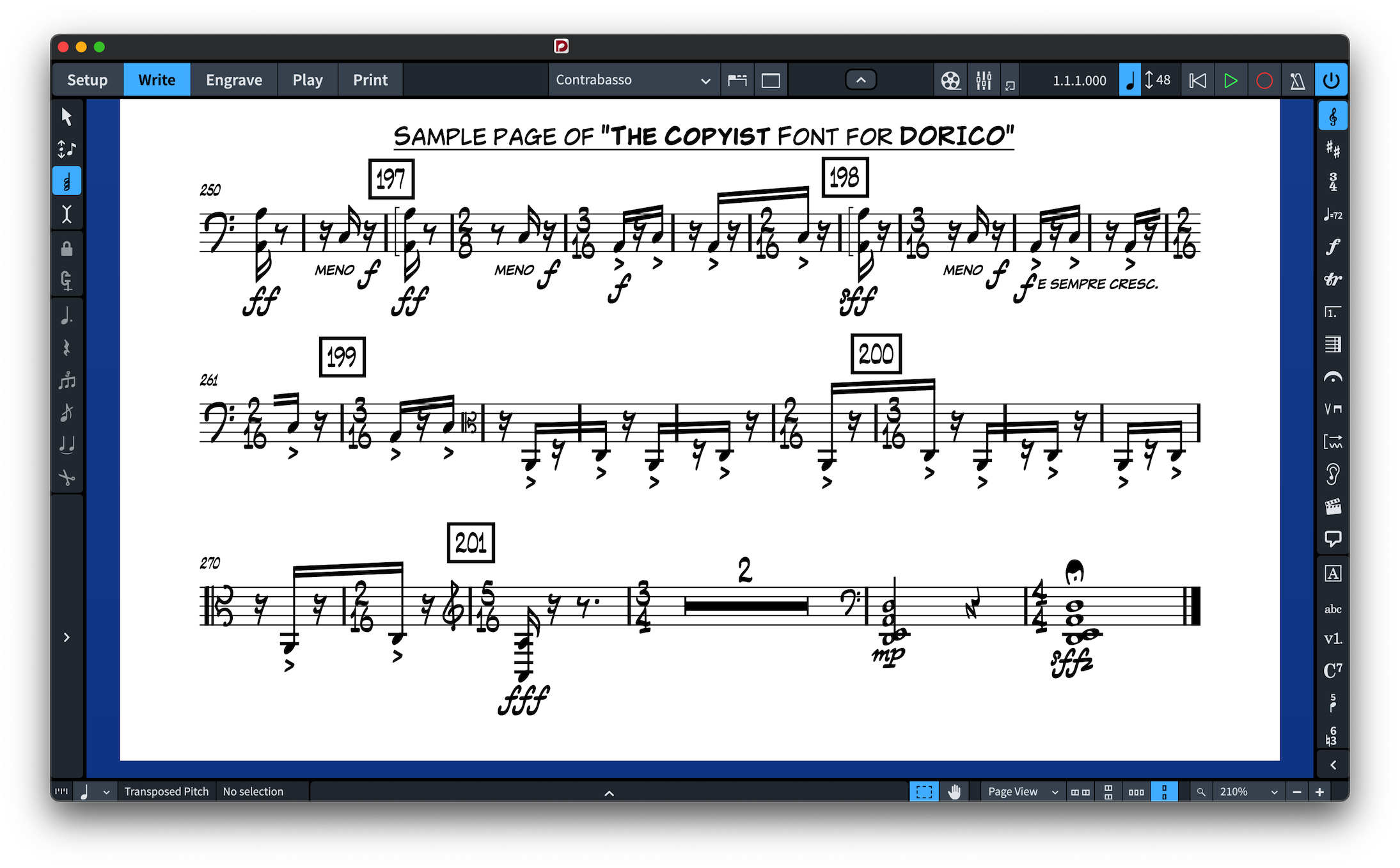
Task: Toggle the blue Activate Project power button
Action: (1331, 81)
